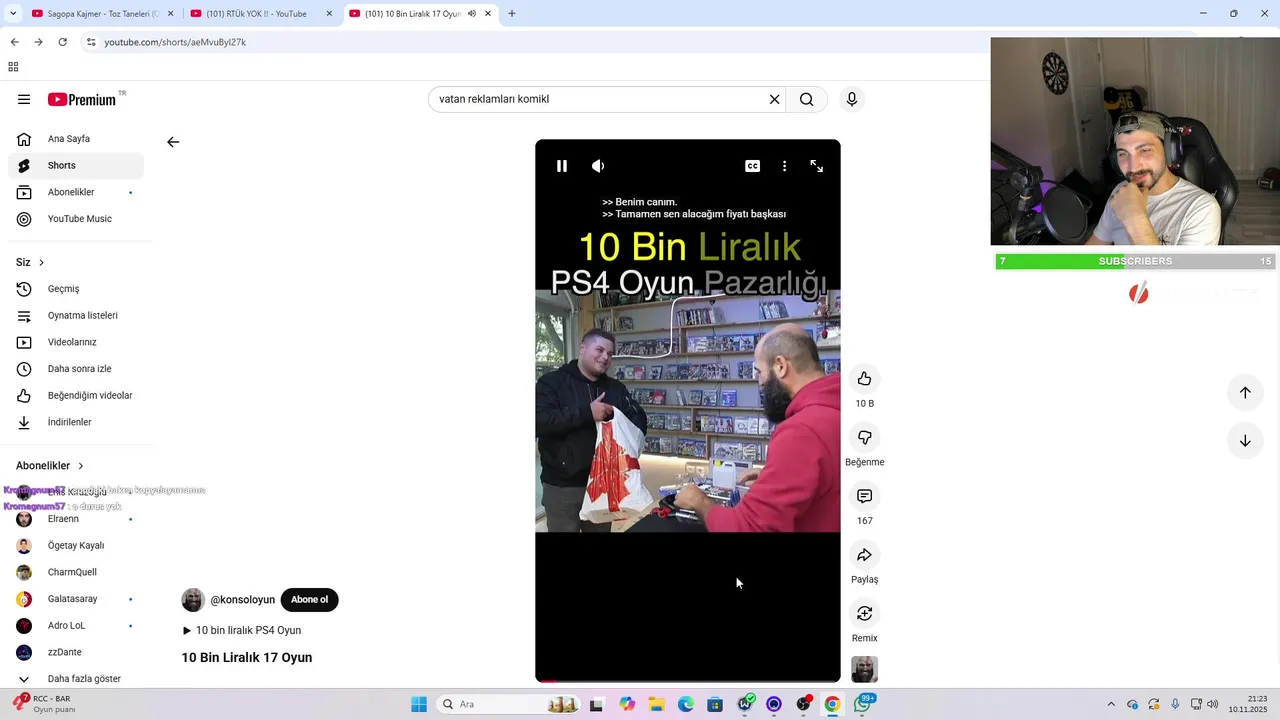Open File Explorer from taskbar
This screenshot has width=1280, height=720.
[657, 704]
